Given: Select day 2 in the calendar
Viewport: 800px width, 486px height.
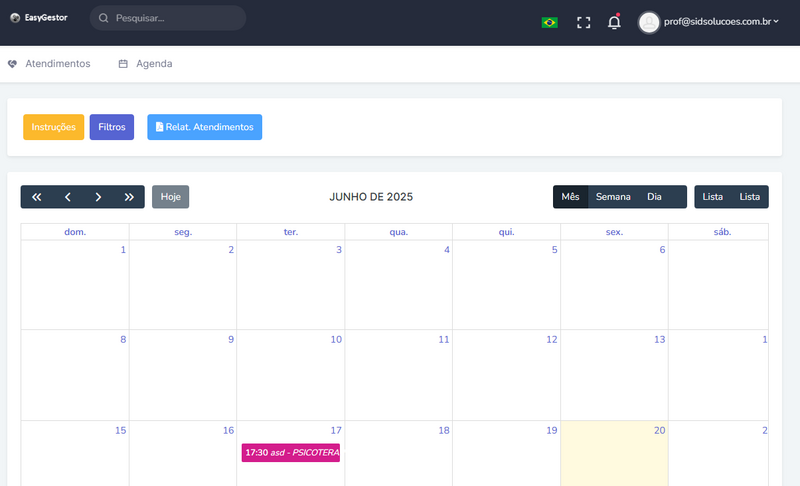Looking at the screenshot, I should (x=231, y=250).
